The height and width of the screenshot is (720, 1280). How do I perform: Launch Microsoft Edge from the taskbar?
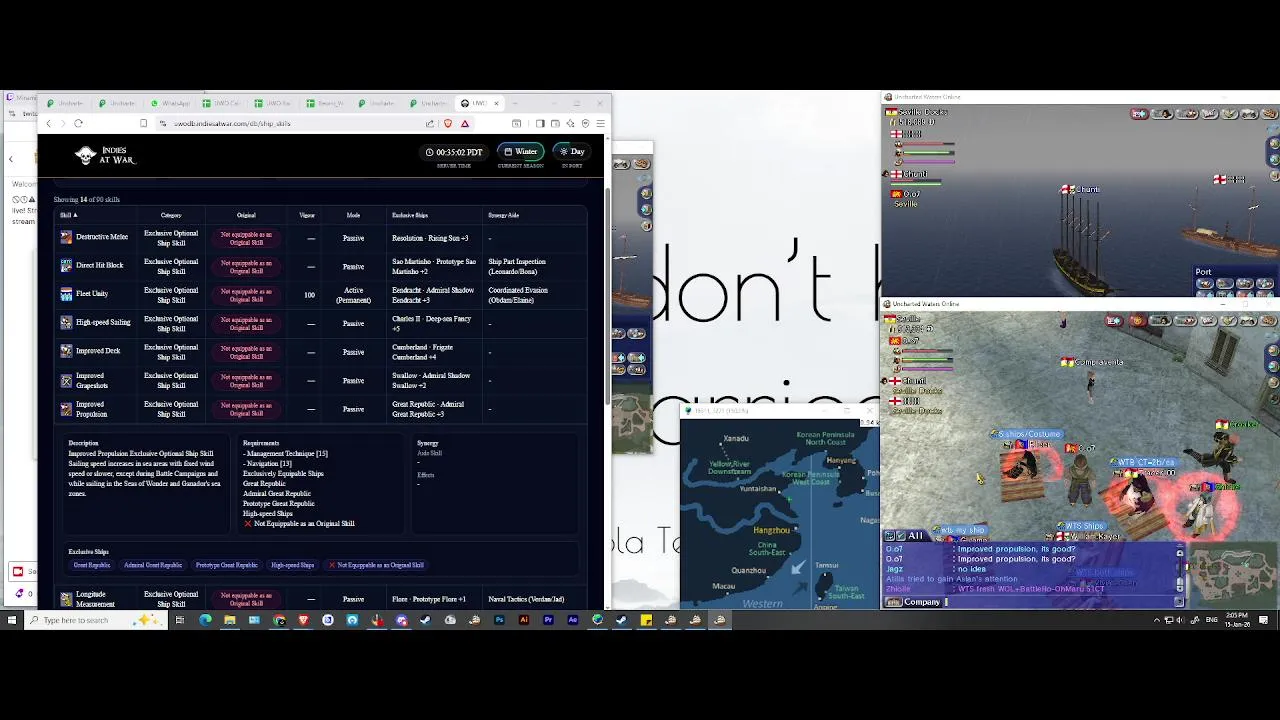(x=205, y=620)
